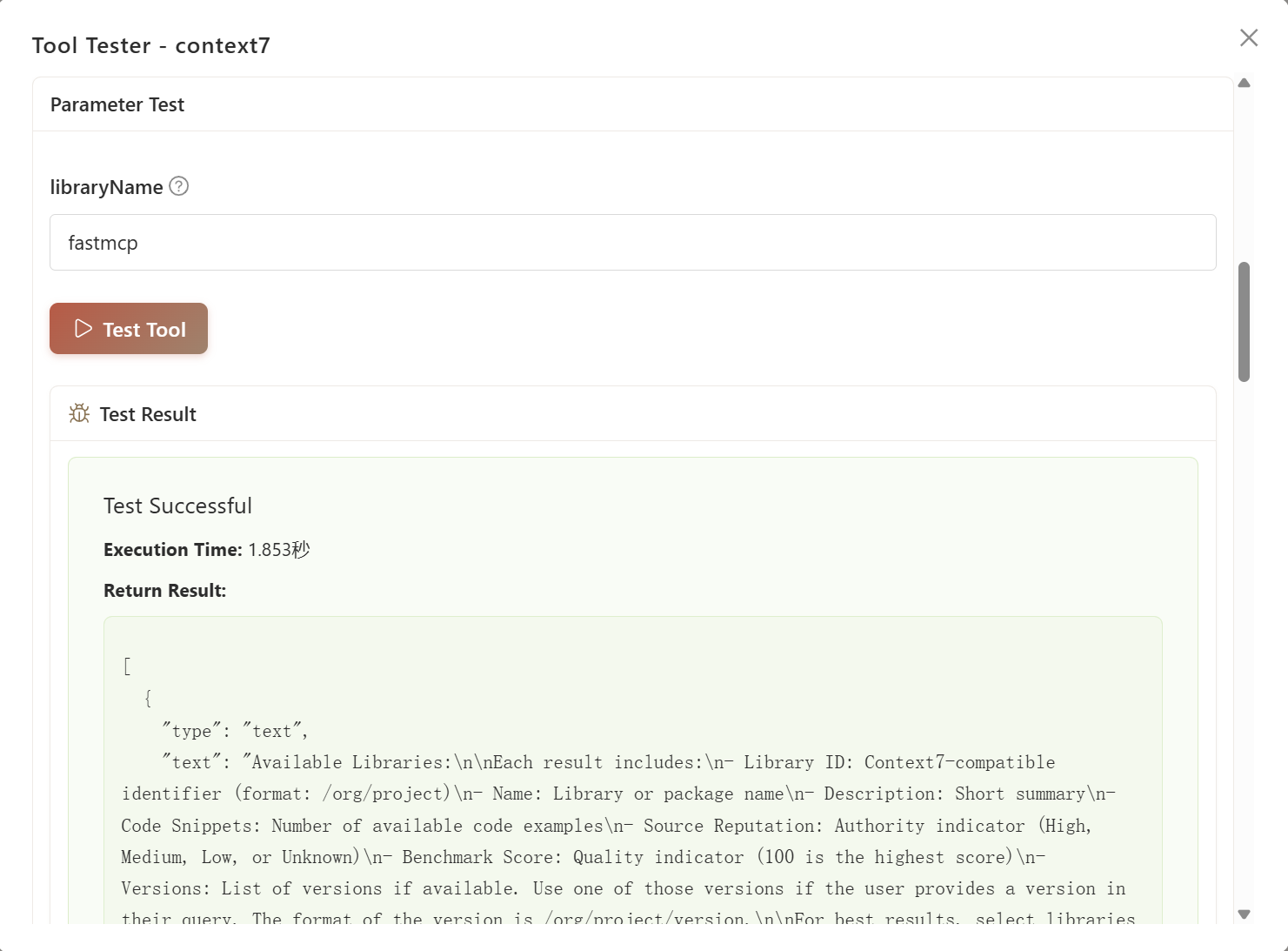Run the Test Tool button
1288x951 pixels.
pyautogui.click(x=129, y=329)
